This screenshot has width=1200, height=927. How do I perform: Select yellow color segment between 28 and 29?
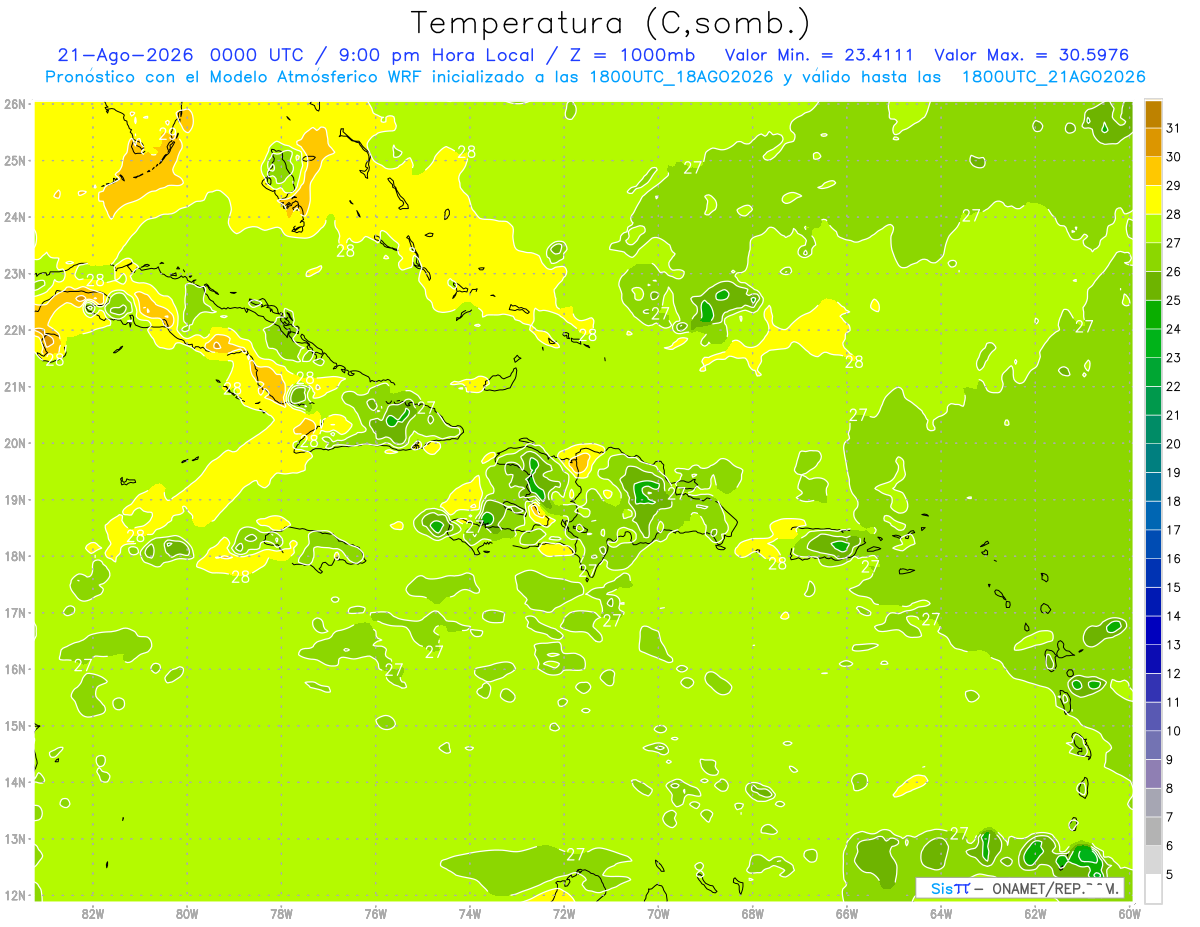1153,199
